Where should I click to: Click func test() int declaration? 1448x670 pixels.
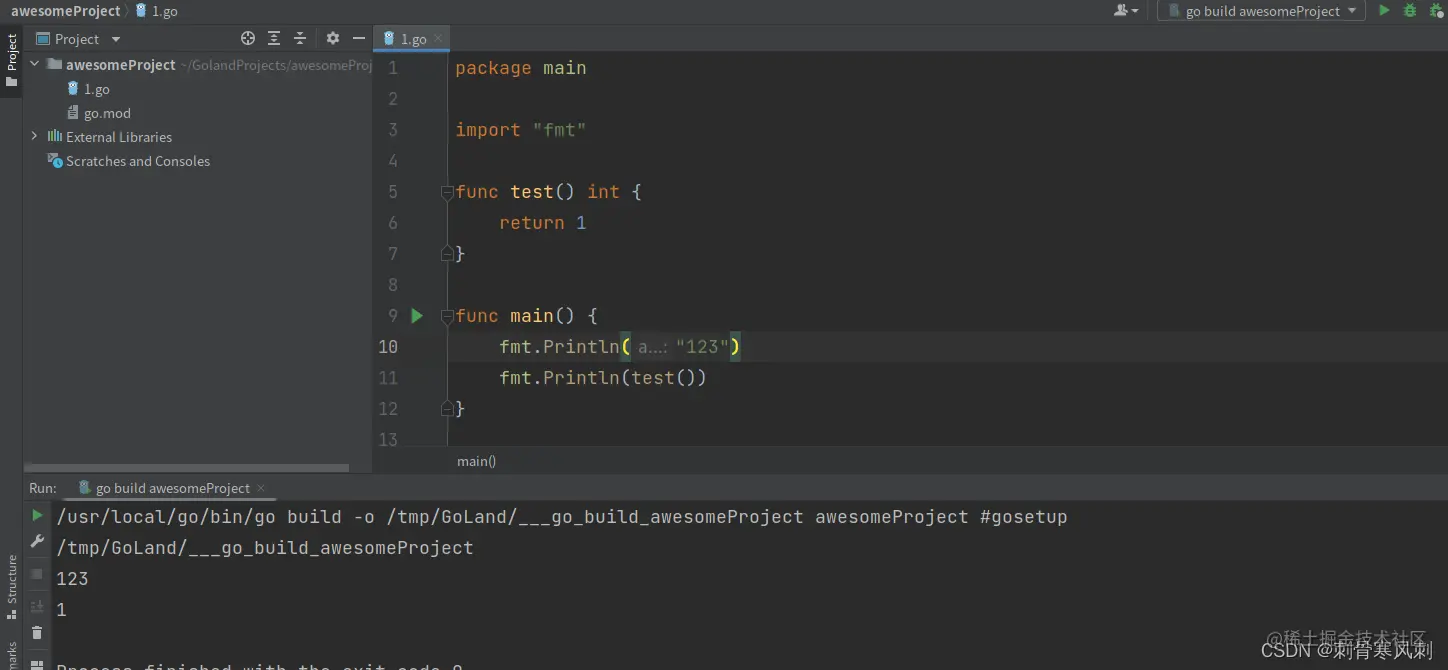(x=548, y=192)
